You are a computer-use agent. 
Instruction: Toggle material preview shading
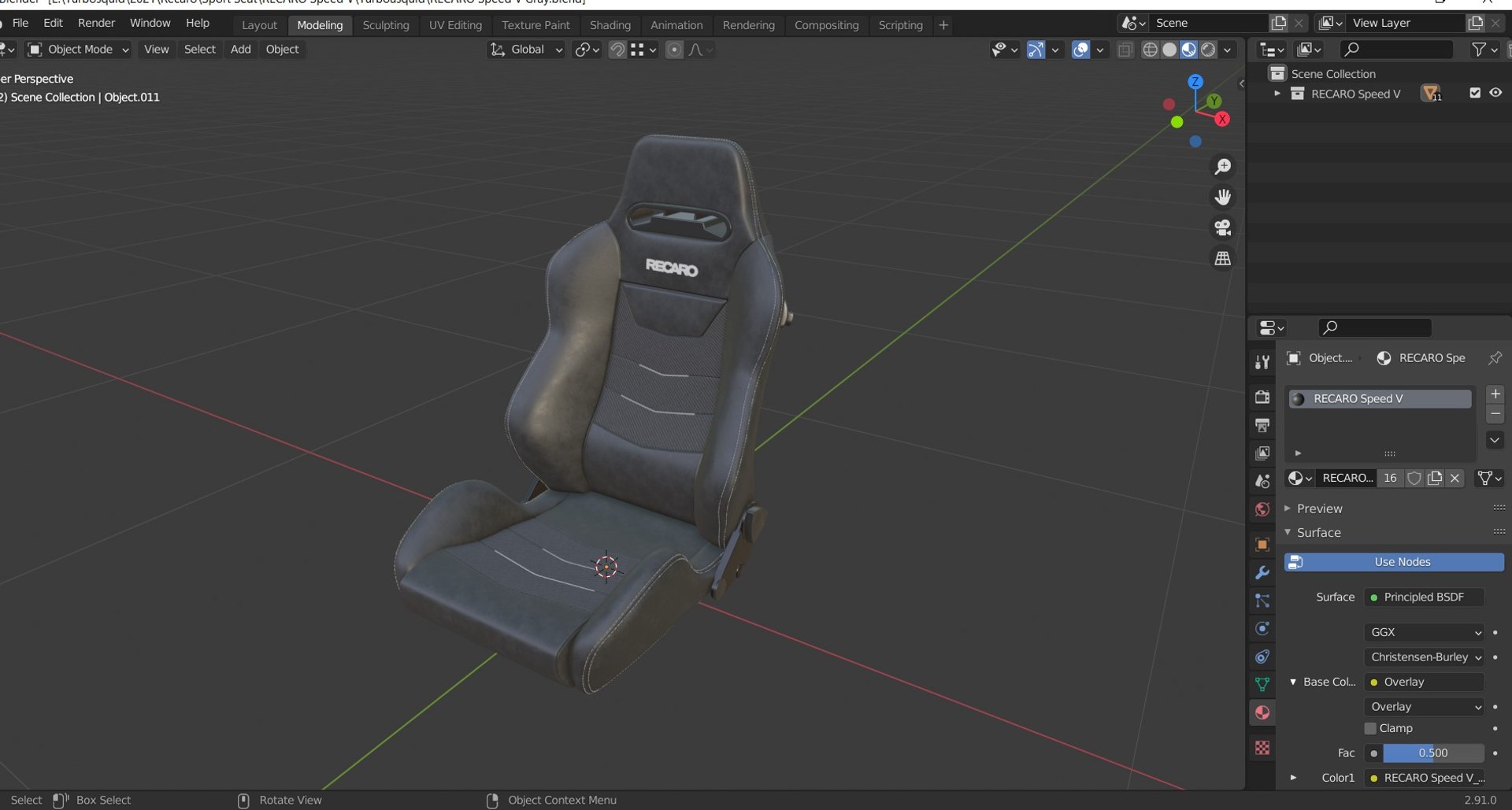point(1188,50)
